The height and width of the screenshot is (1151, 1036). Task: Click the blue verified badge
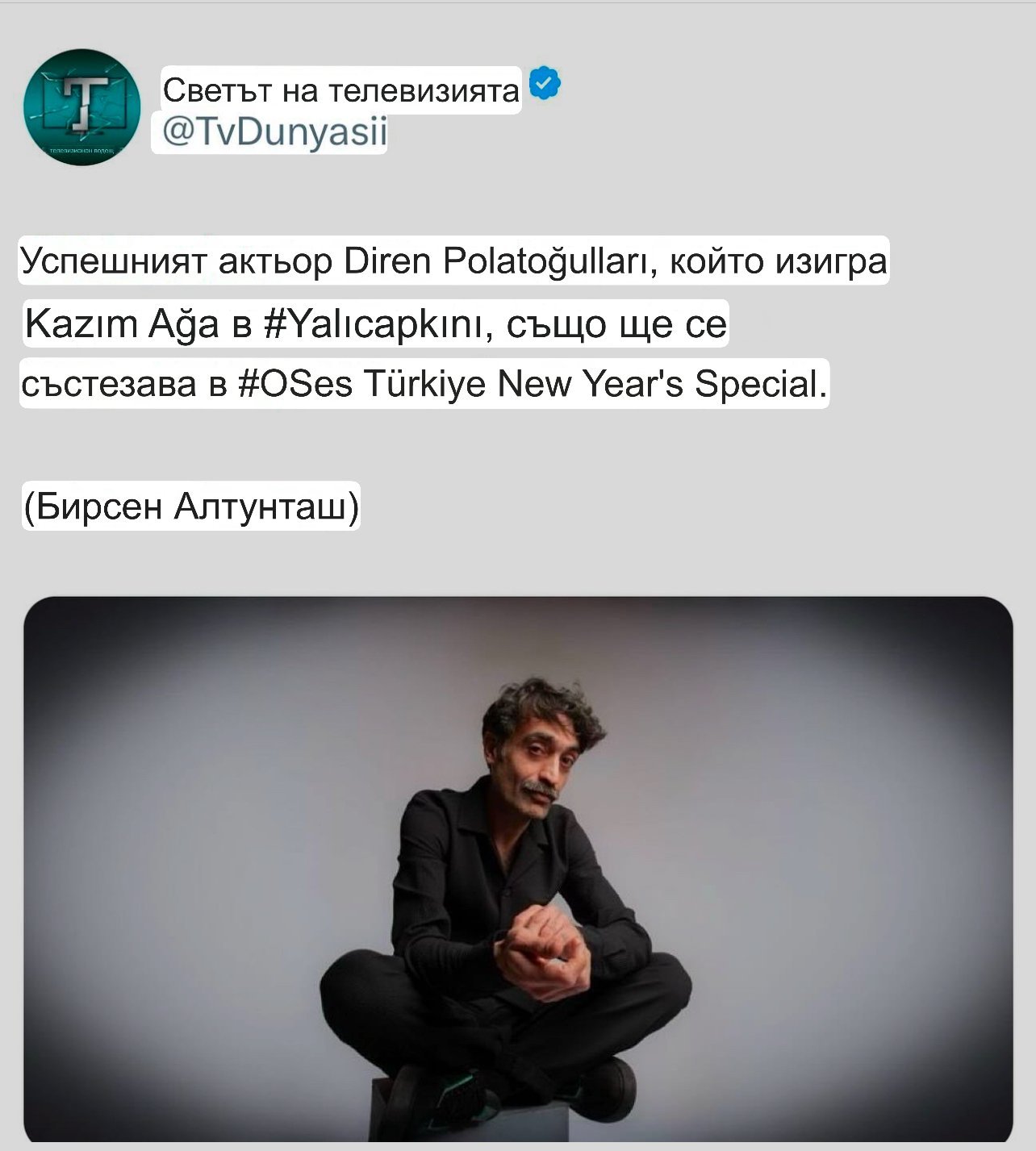click(545, 83)
